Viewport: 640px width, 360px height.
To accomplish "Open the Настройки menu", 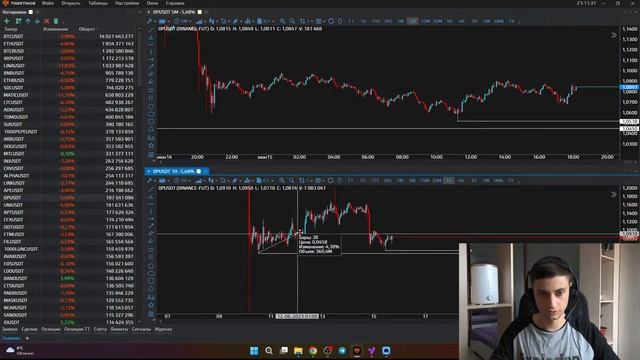I will click(127, 3).
